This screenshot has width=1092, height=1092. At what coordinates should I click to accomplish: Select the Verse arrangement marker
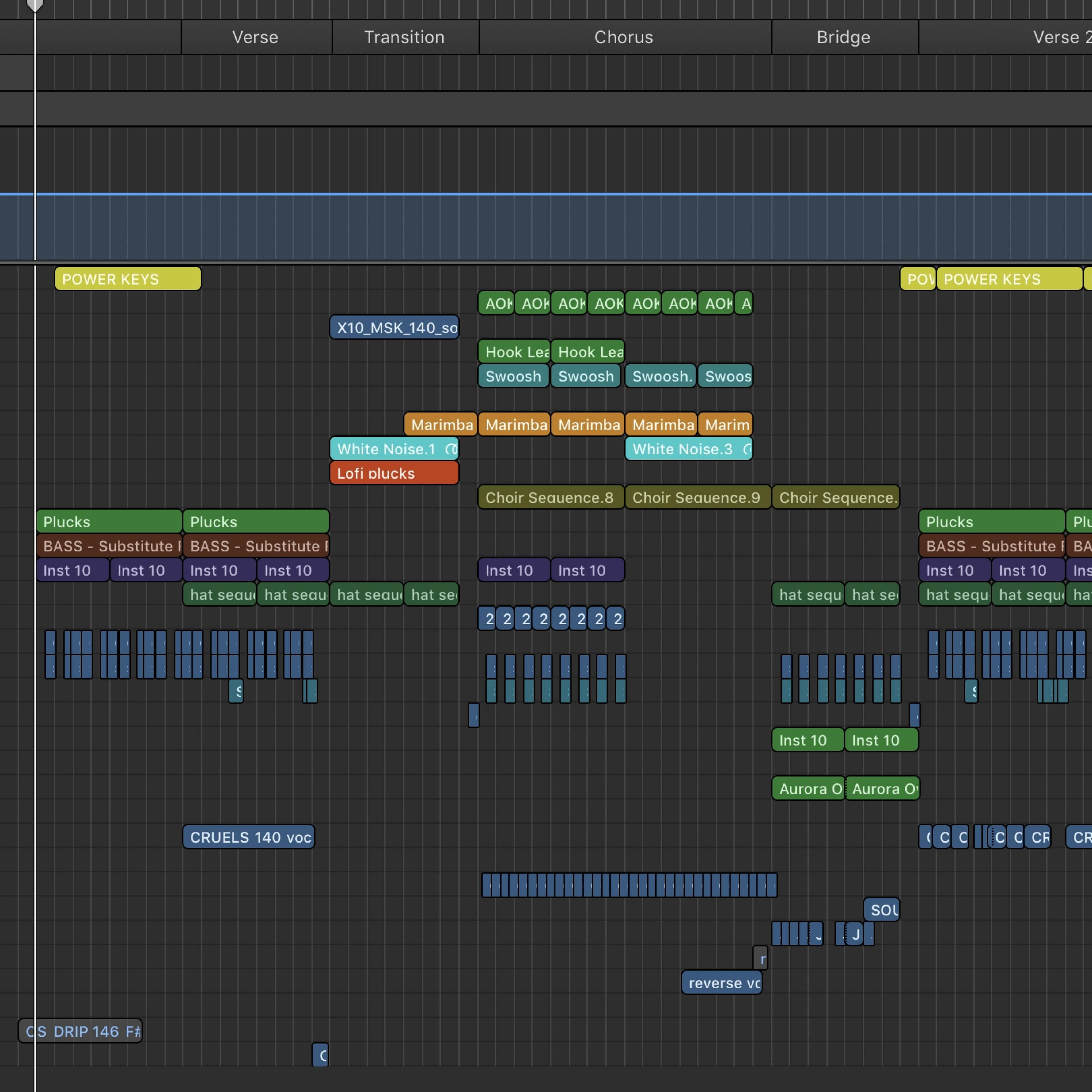pos(256,37)
